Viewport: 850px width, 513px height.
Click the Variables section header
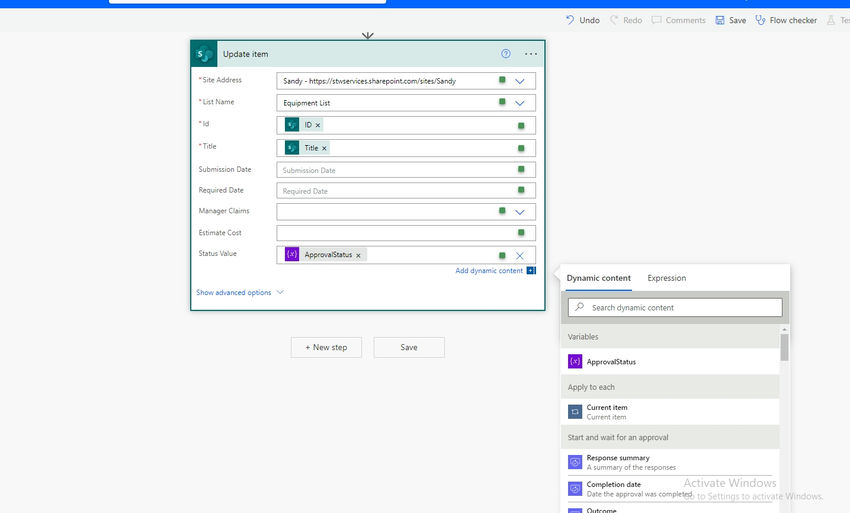(670, 337)
